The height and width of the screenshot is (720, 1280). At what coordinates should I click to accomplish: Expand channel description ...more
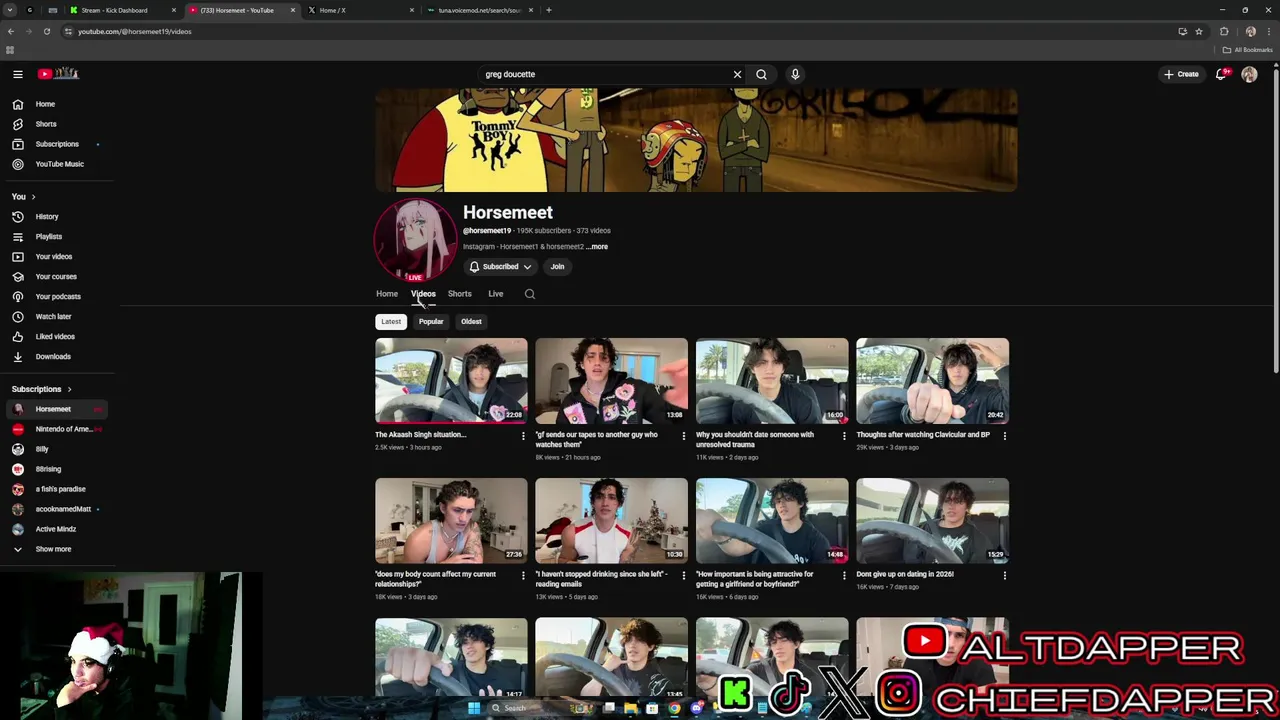click(597, 246)
